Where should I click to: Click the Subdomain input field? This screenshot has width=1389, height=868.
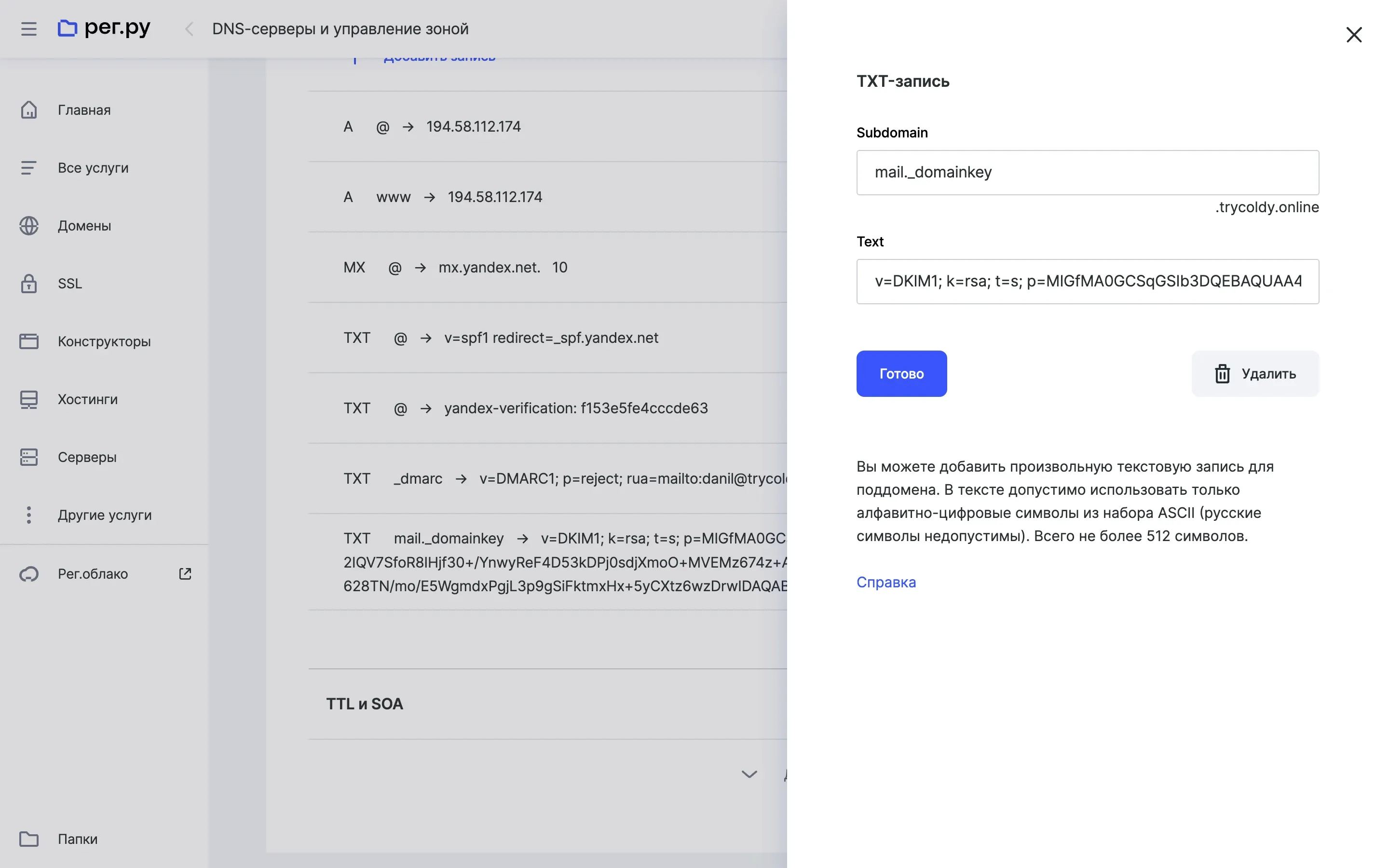point(1087,172)
